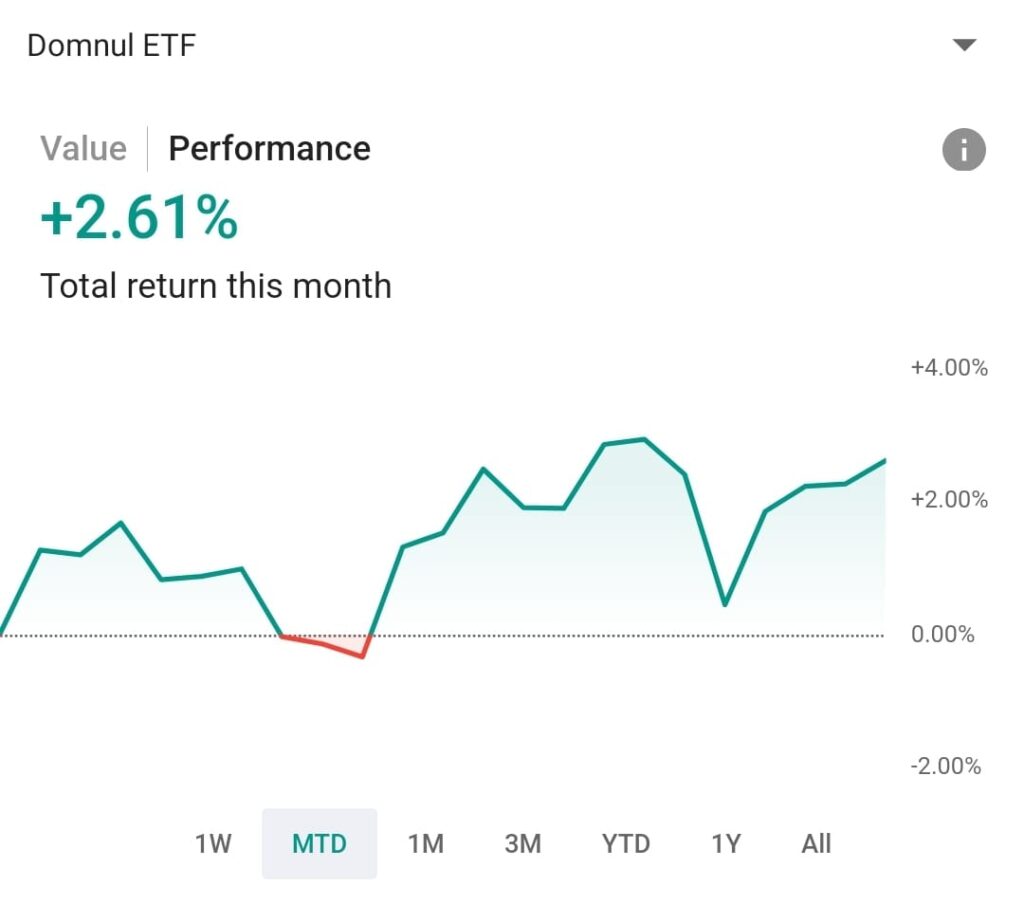
Task: View the 1Y time range
Action: [x=725, y=844]
